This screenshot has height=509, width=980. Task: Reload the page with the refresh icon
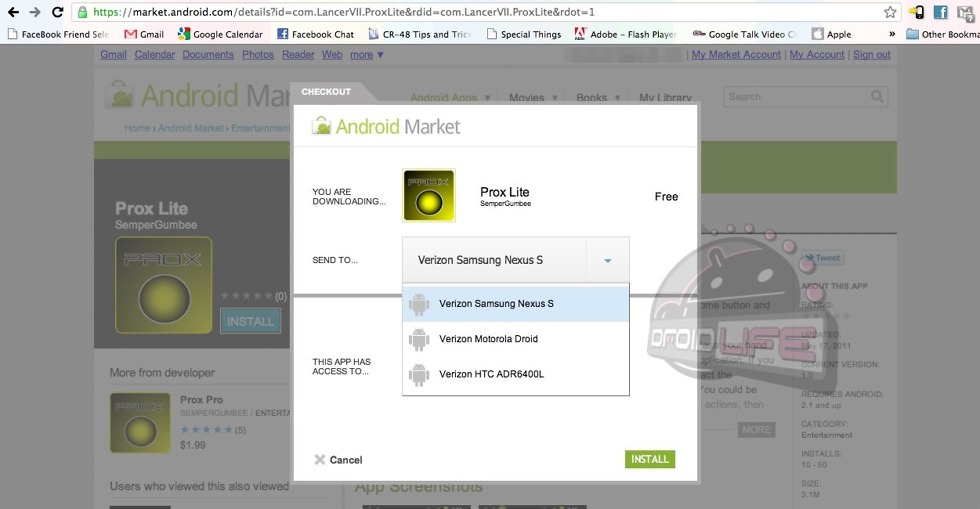(57, 12)
